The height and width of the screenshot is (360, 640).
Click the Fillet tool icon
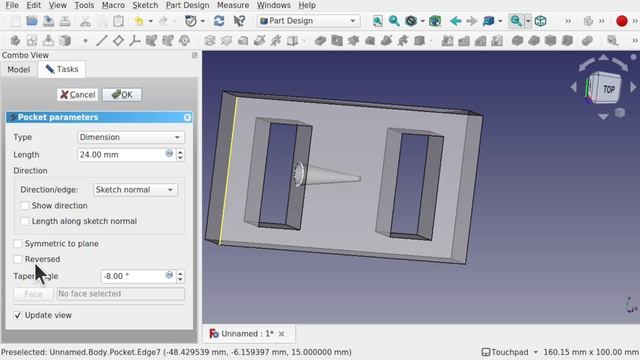click(x=518, y=40)
